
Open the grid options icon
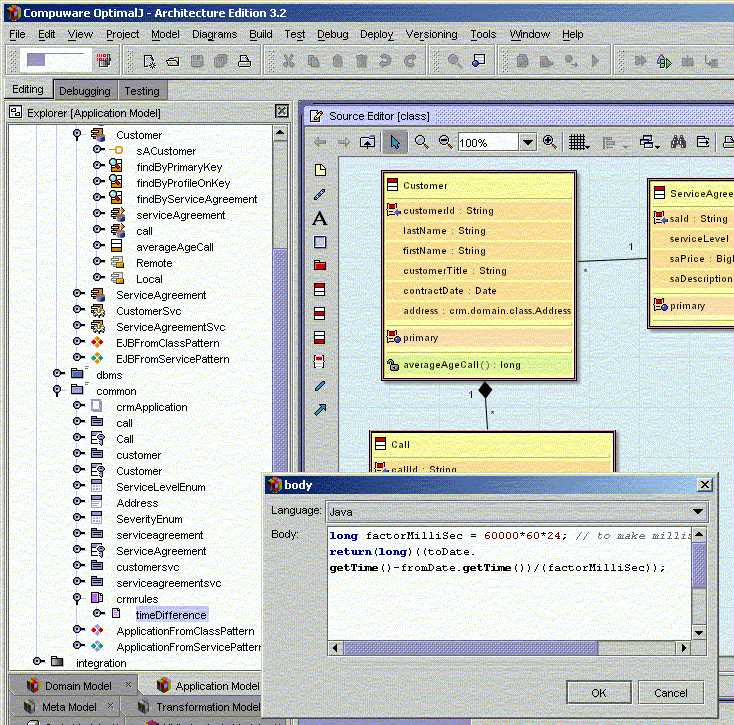pyautogui.click(x=579, y=142)
